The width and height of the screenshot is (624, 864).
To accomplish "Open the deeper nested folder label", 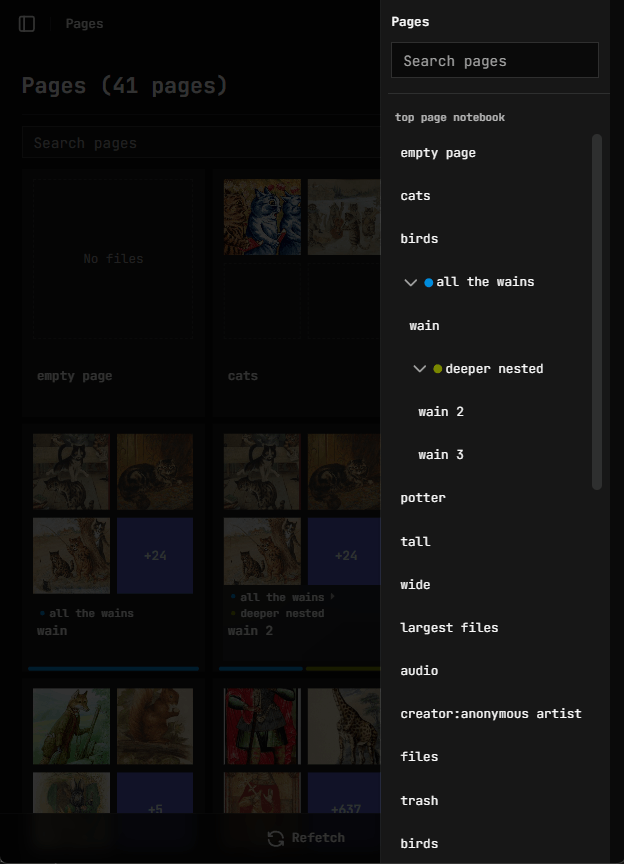I will point(494,369).
